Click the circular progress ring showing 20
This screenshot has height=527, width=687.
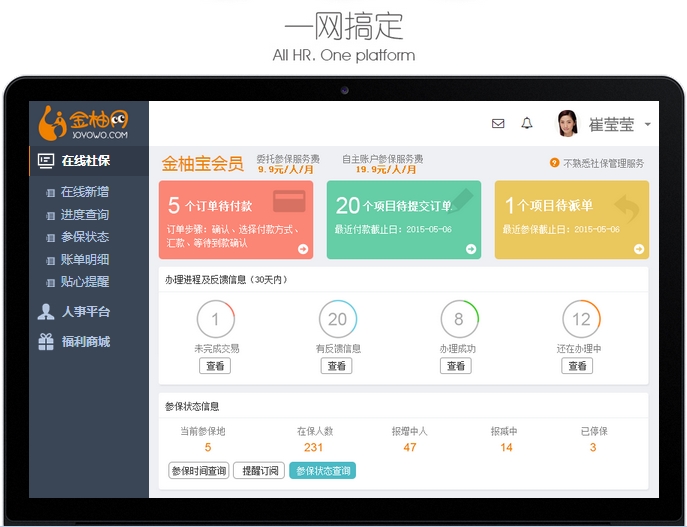(x=337, y=319)
